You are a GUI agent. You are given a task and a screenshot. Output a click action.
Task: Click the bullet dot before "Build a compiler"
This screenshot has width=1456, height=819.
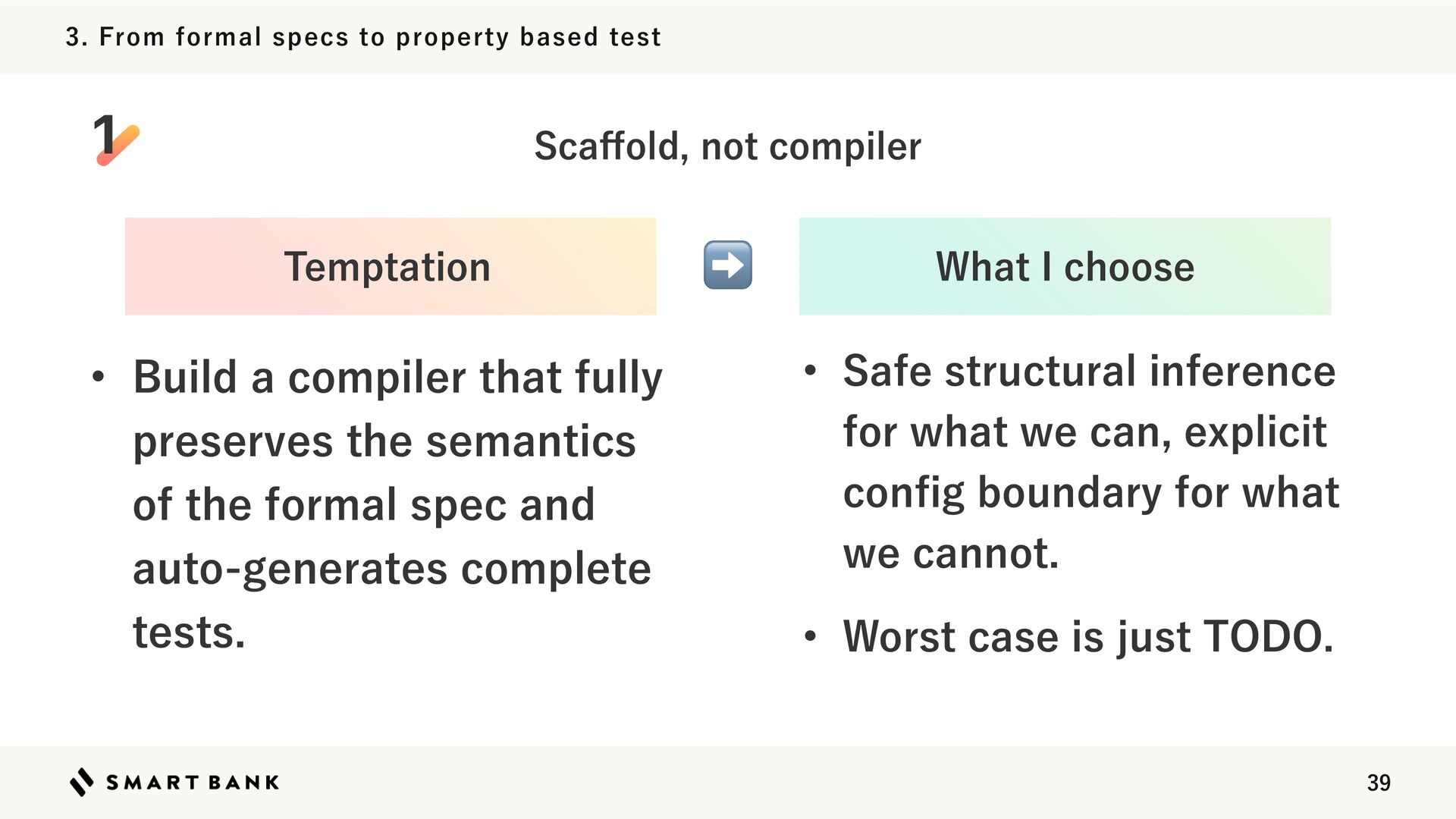98,377
